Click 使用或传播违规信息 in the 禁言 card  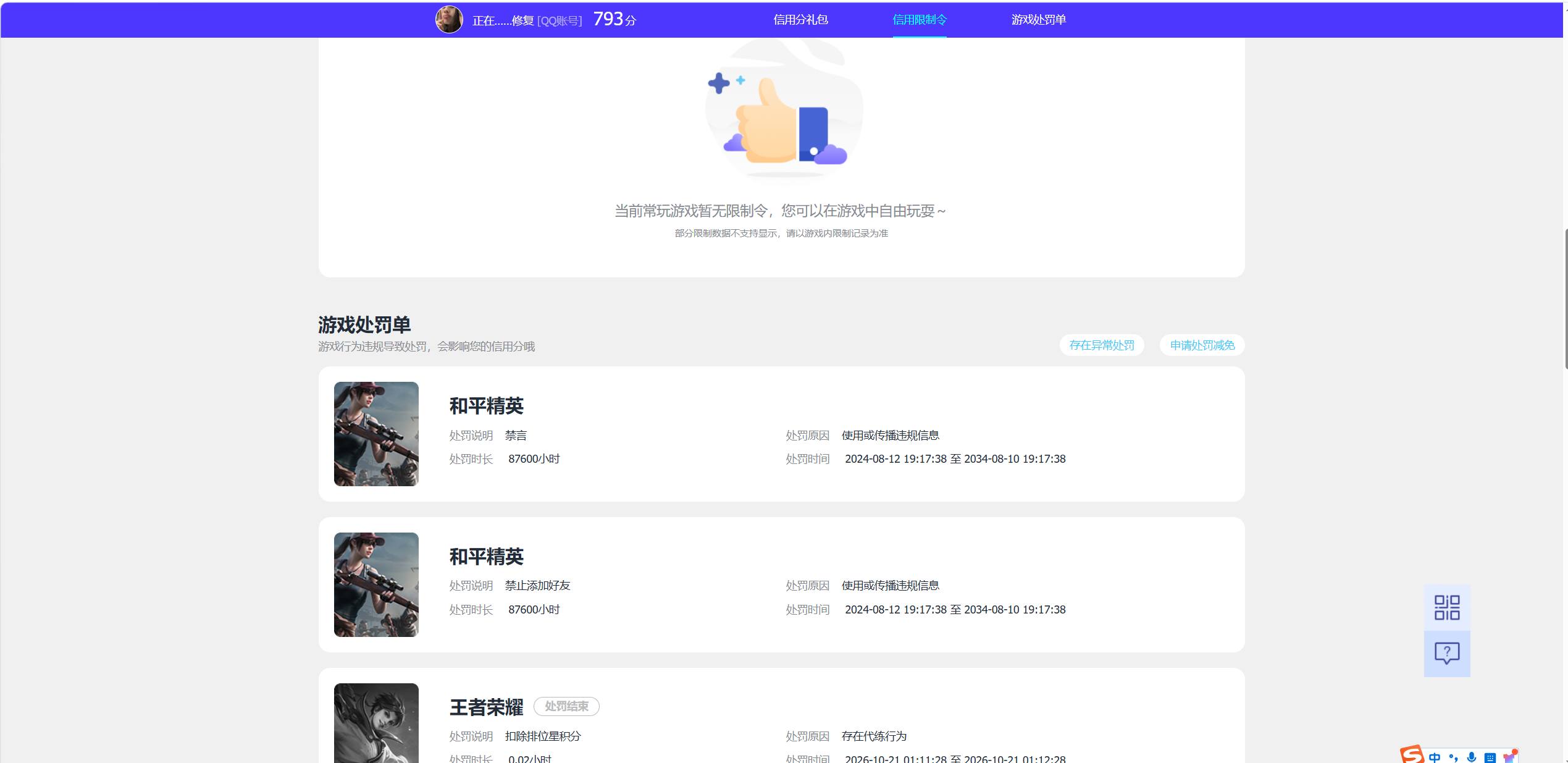(x=890, y=436)
